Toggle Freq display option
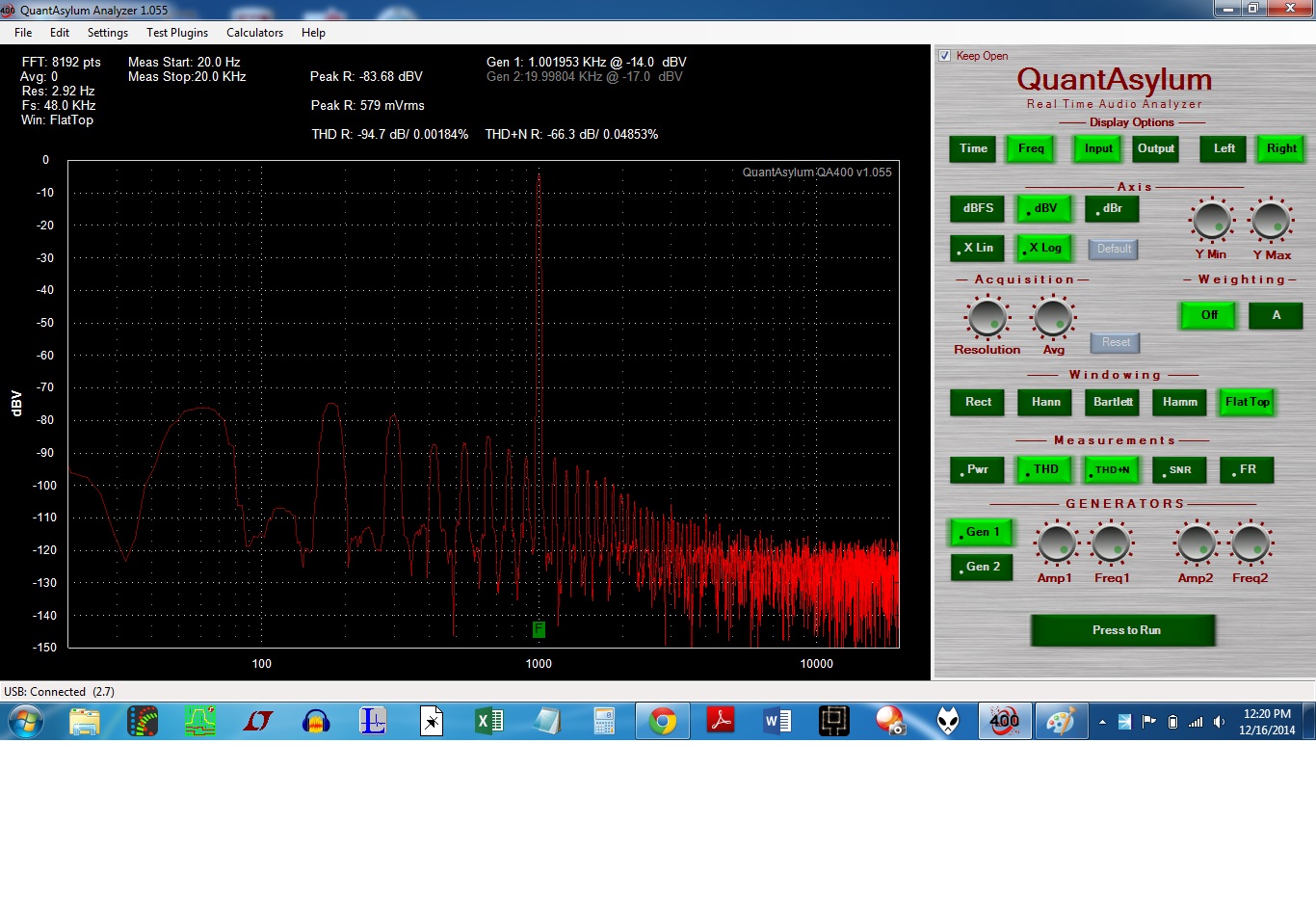 point(1031,148)
